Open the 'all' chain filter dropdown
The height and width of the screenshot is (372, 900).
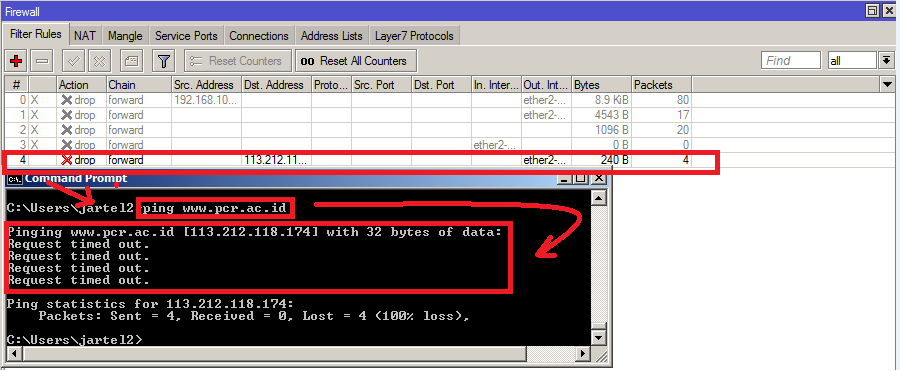click(887, 60)
